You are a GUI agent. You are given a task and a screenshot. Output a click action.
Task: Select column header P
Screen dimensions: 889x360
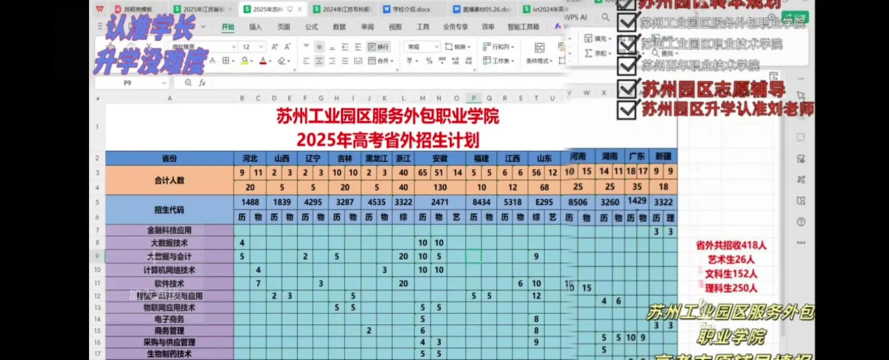[473, 98]
